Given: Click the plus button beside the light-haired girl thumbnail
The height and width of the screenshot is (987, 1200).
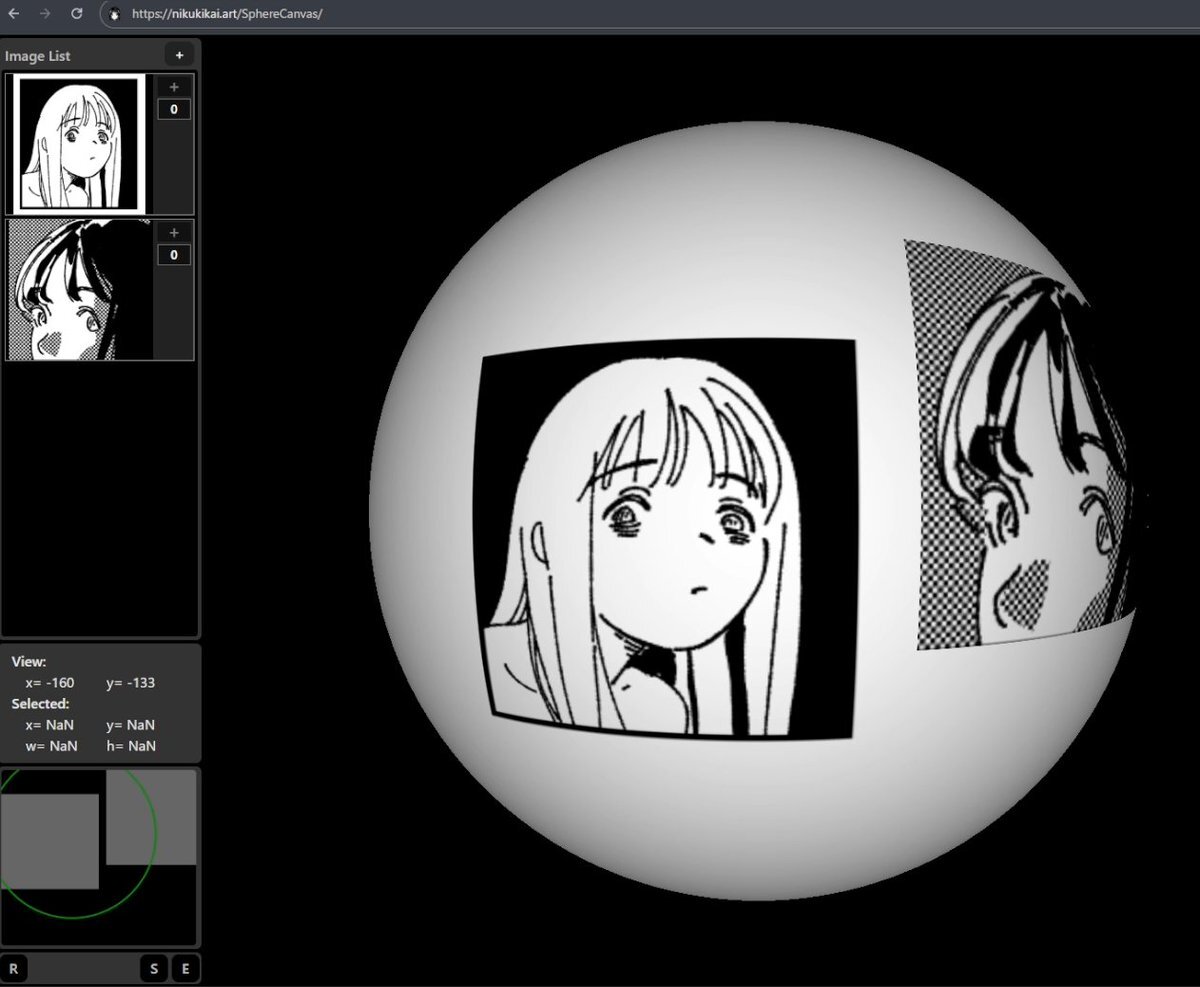Looking at the screenshot, I should [174, 87].
